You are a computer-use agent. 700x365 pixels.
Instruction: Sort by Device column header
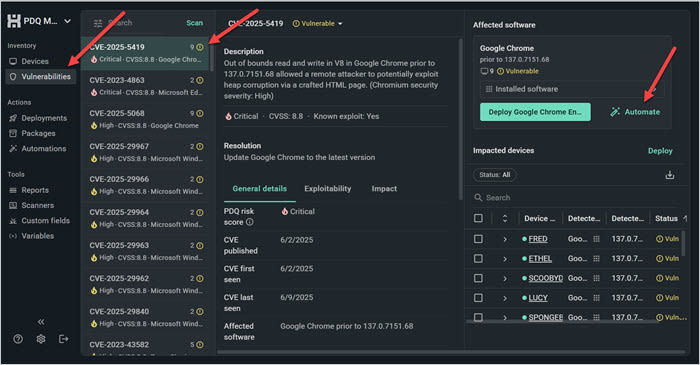point(540,218)
